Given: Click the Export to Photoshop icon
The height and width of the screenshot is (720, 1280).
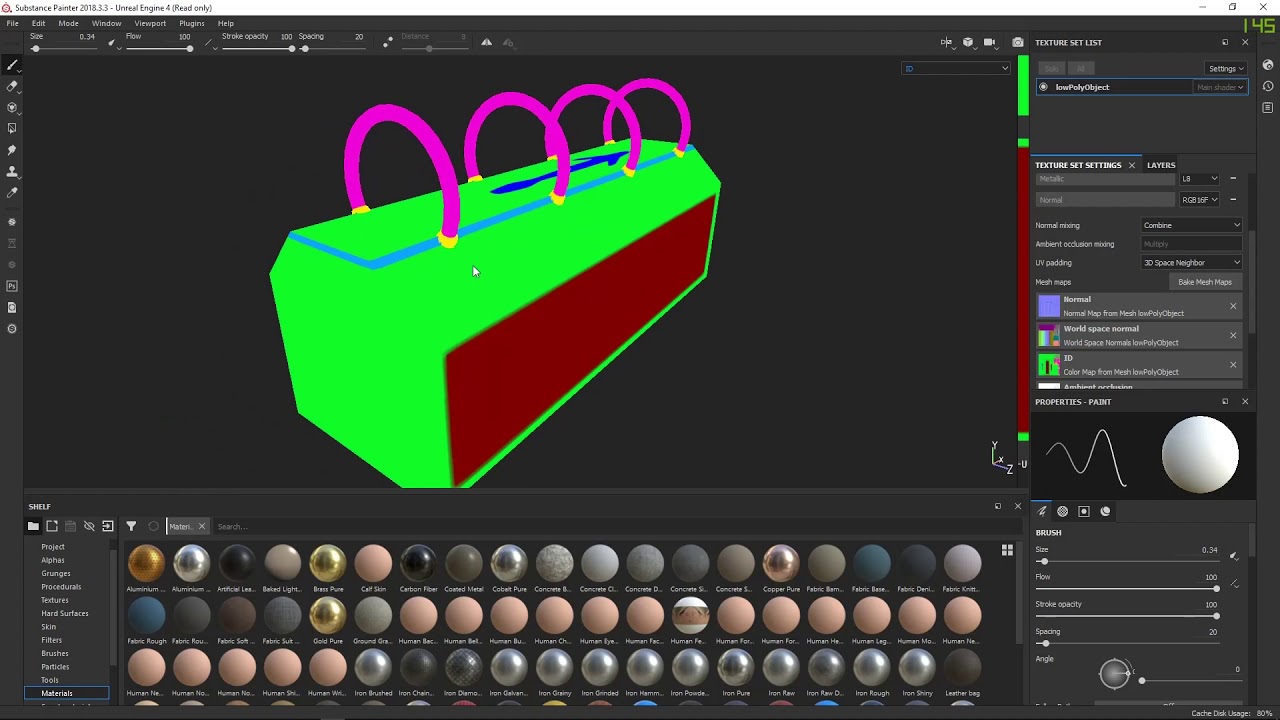Looking at the screenshot, I should click(x=12, y=286).
